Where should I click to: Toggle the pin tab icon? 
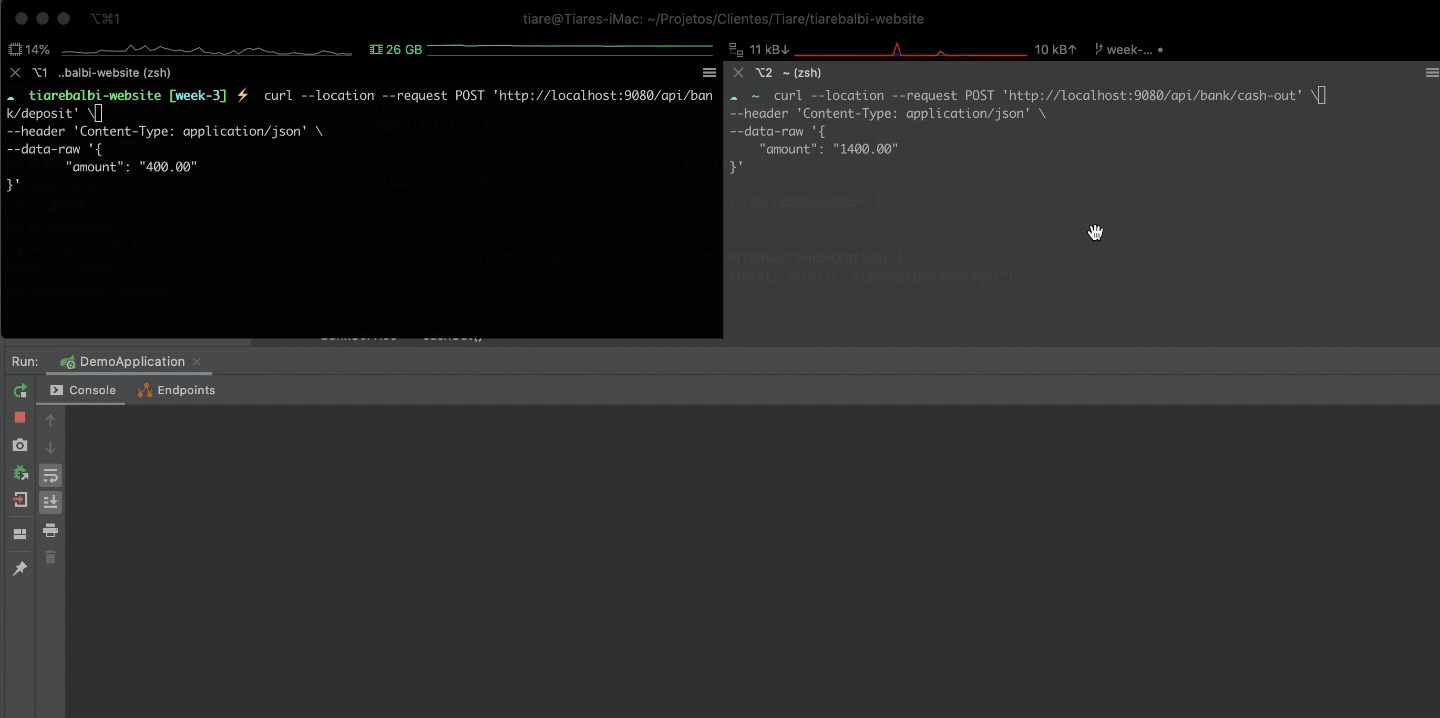tap(20, 568)
